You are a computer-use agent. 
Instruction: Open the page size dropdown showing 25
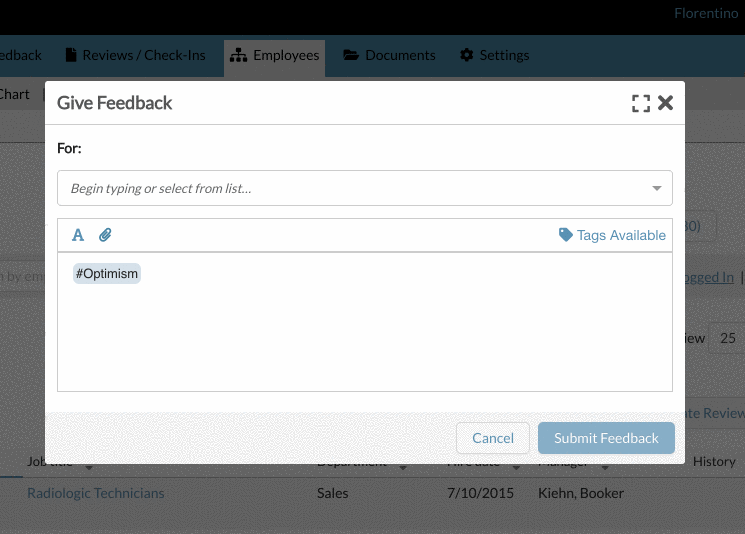727,338
